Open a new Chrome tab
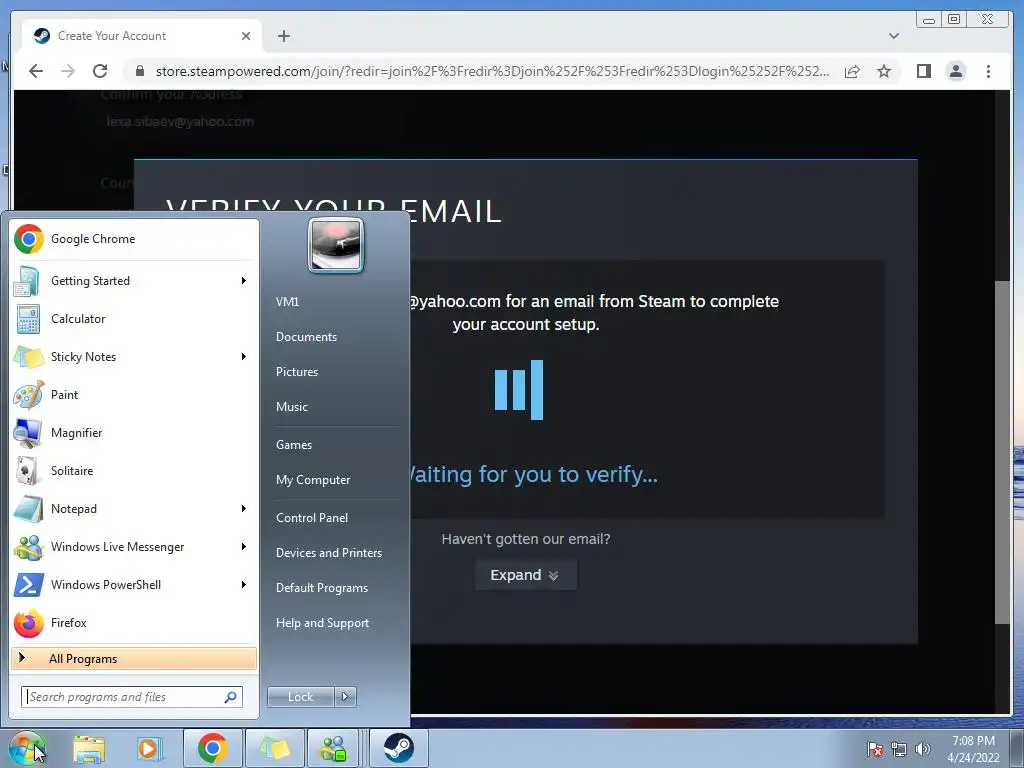The image size is (1024, 768). 283,36
